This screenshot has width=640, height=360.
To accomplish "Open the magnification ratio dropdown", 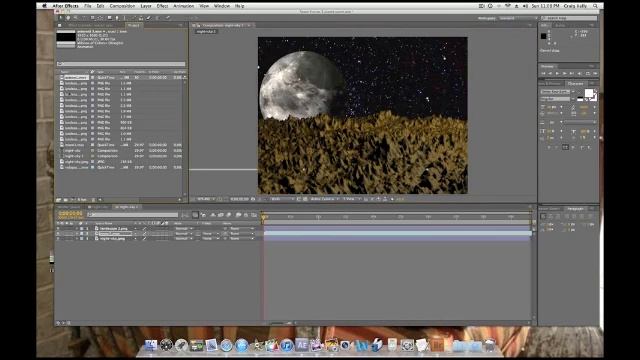I will point(206,199).
